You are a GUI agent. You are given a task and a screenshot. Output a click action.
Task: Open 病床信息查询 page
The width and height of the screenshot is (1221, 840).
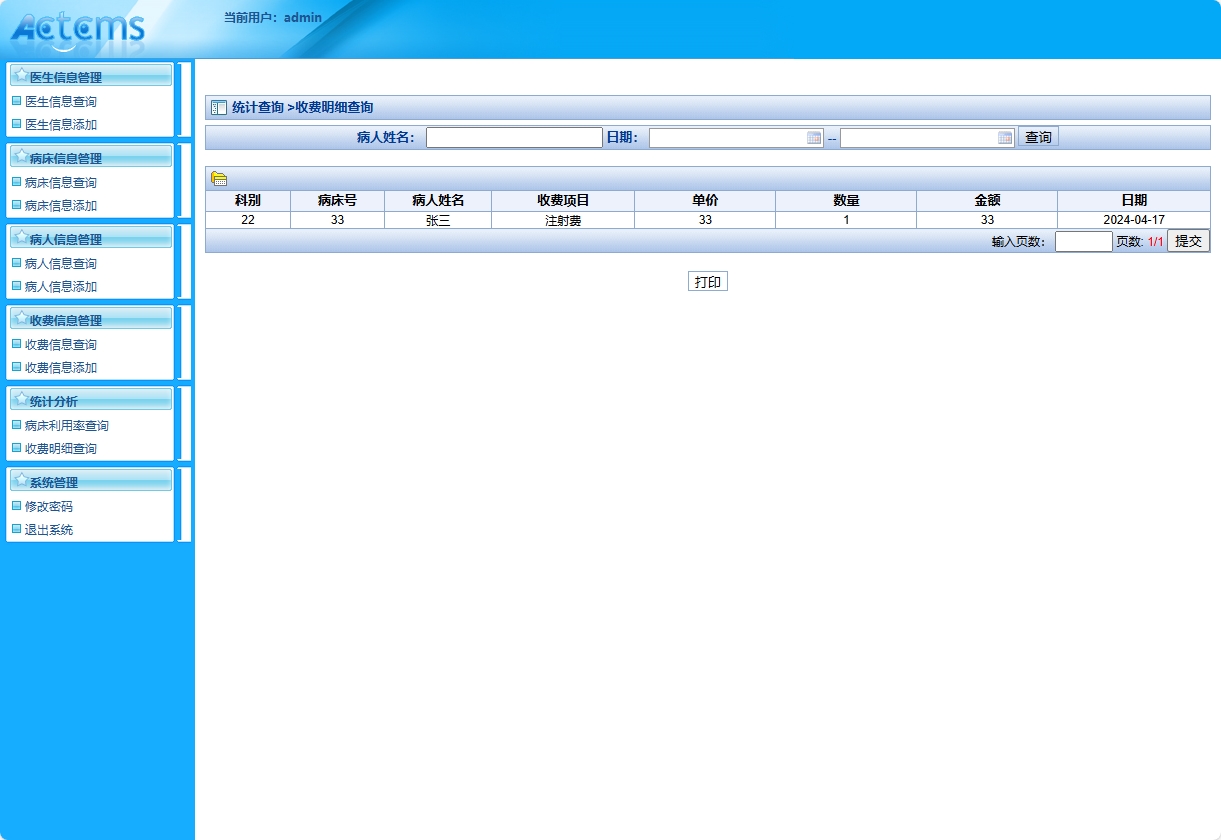[61, 183]
